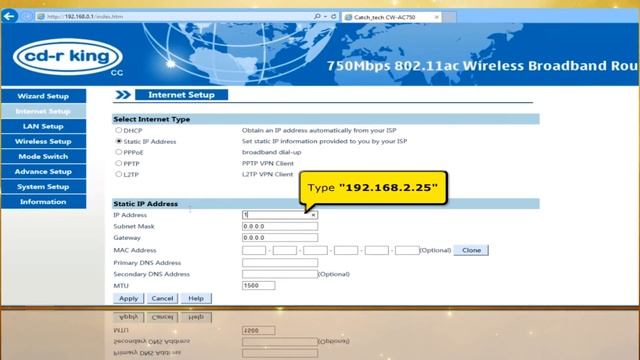Select the PPTP radio button
This screenshot has height=360, width=640.
click(x=118, y=163)
